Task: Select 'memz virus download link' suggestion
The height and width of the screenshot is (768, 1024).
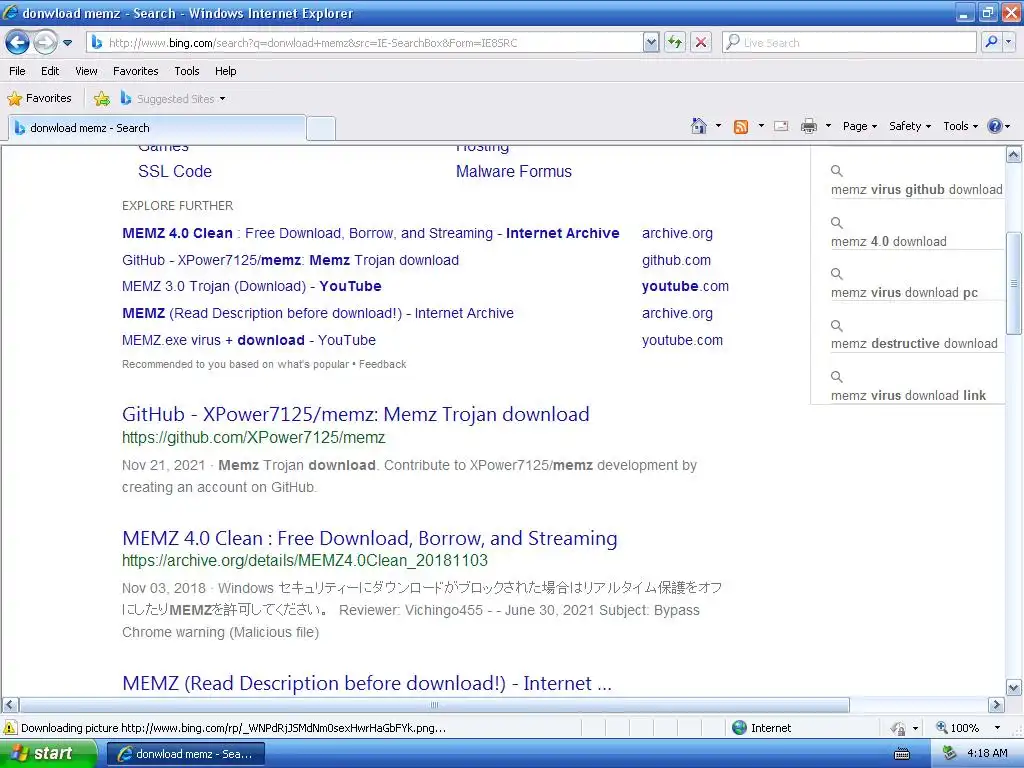Action: pyautogui.click(x=908, y=395)
